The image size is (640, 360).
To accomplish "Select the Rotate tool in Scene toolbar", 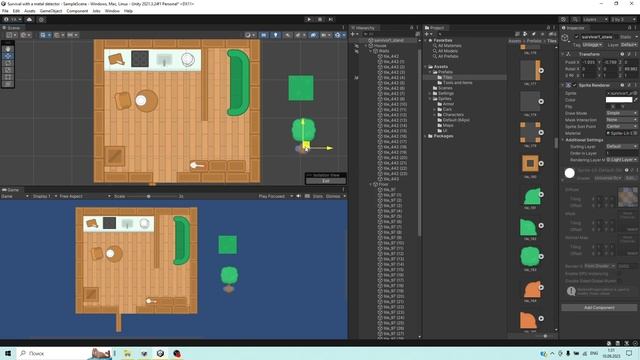I will tap(8, 63).
